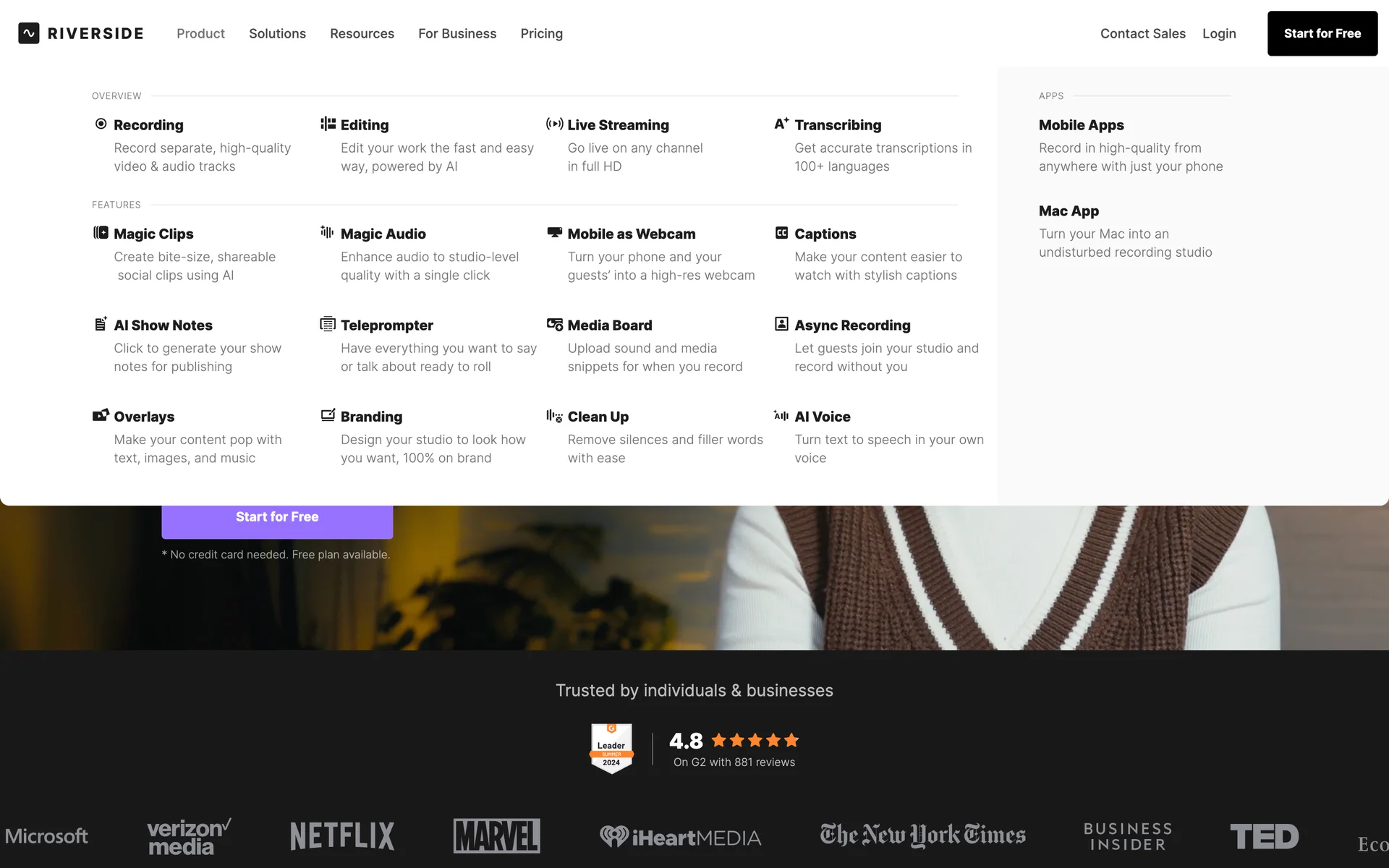
Task: Click the Overlays icon
Action: click(x=101, y=415)
